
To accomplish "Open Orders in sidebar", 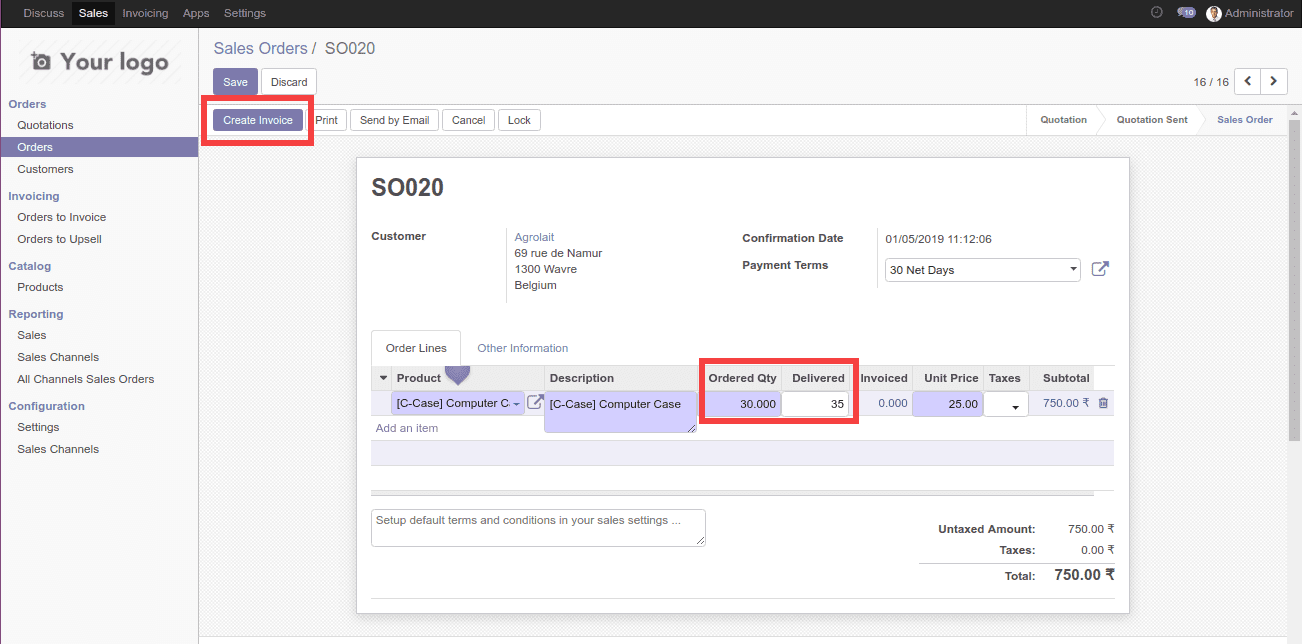I will click(x=99, y=147).
